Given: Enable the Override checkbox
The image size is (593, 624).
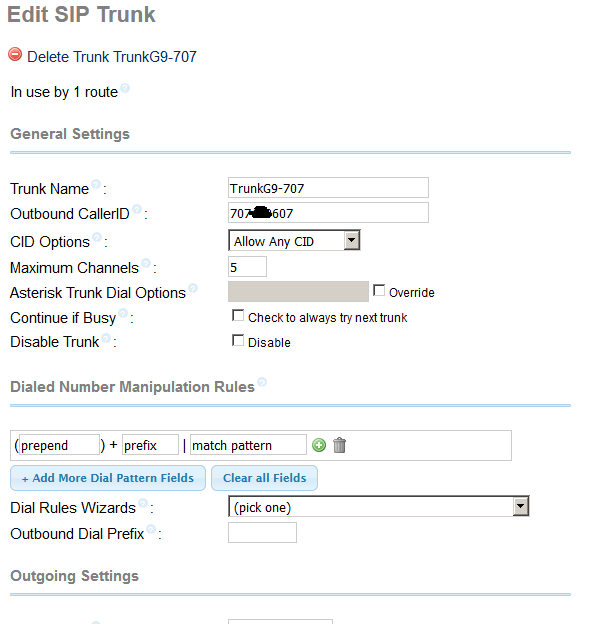Looking at the screenshot, I should [379, 291].
